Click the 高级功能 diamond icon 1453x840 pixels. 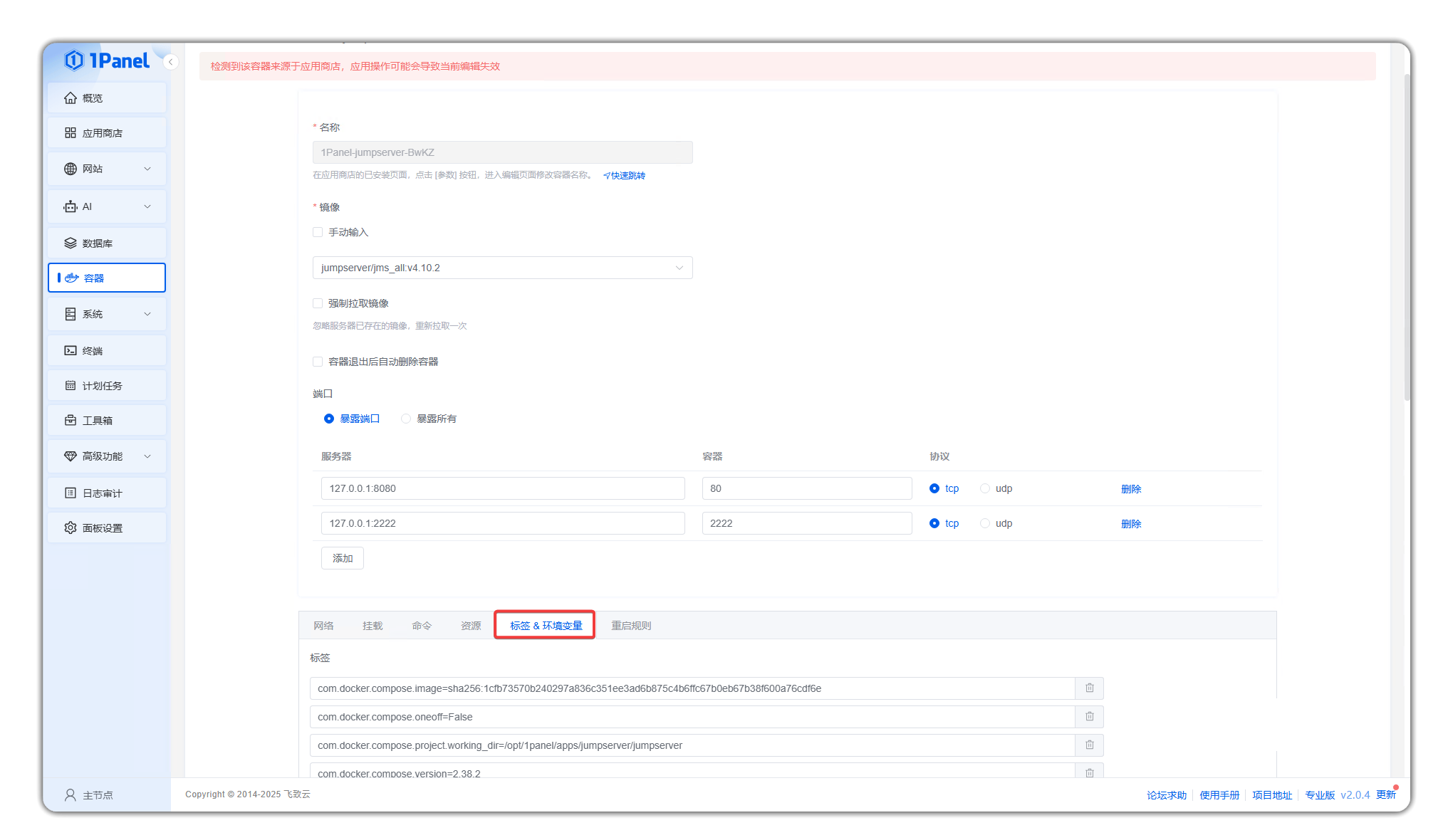pyautogui.click(x=71, y=456)
